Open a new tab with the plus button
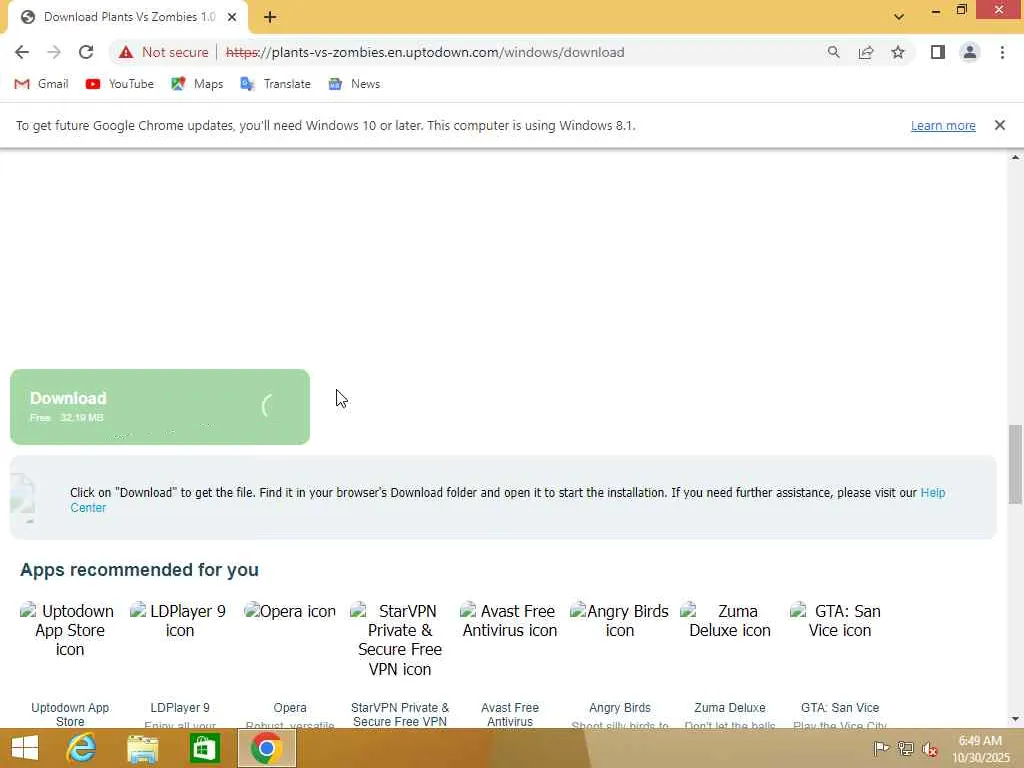The image size is (1024, 768). (270, 17)
